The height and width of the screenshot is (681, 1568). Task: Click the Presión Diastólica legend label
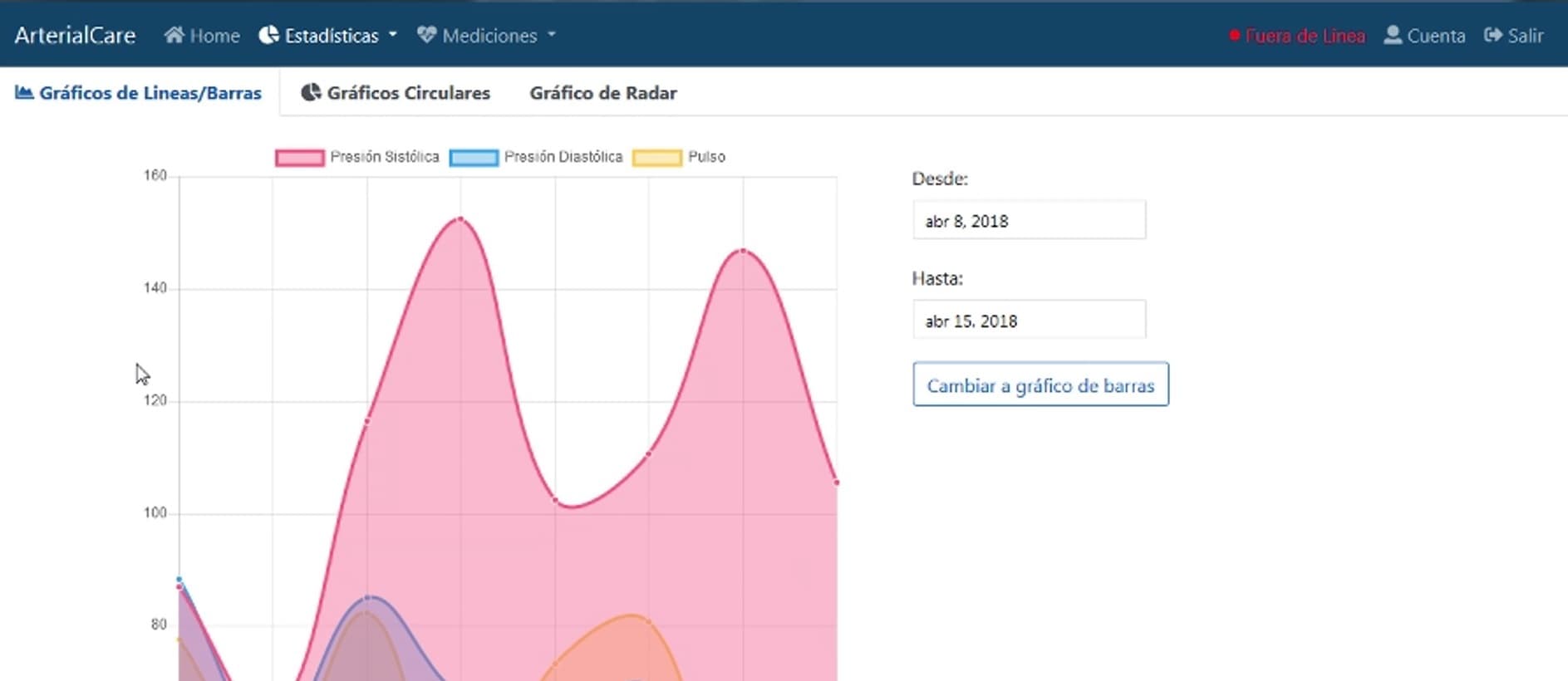563,157
